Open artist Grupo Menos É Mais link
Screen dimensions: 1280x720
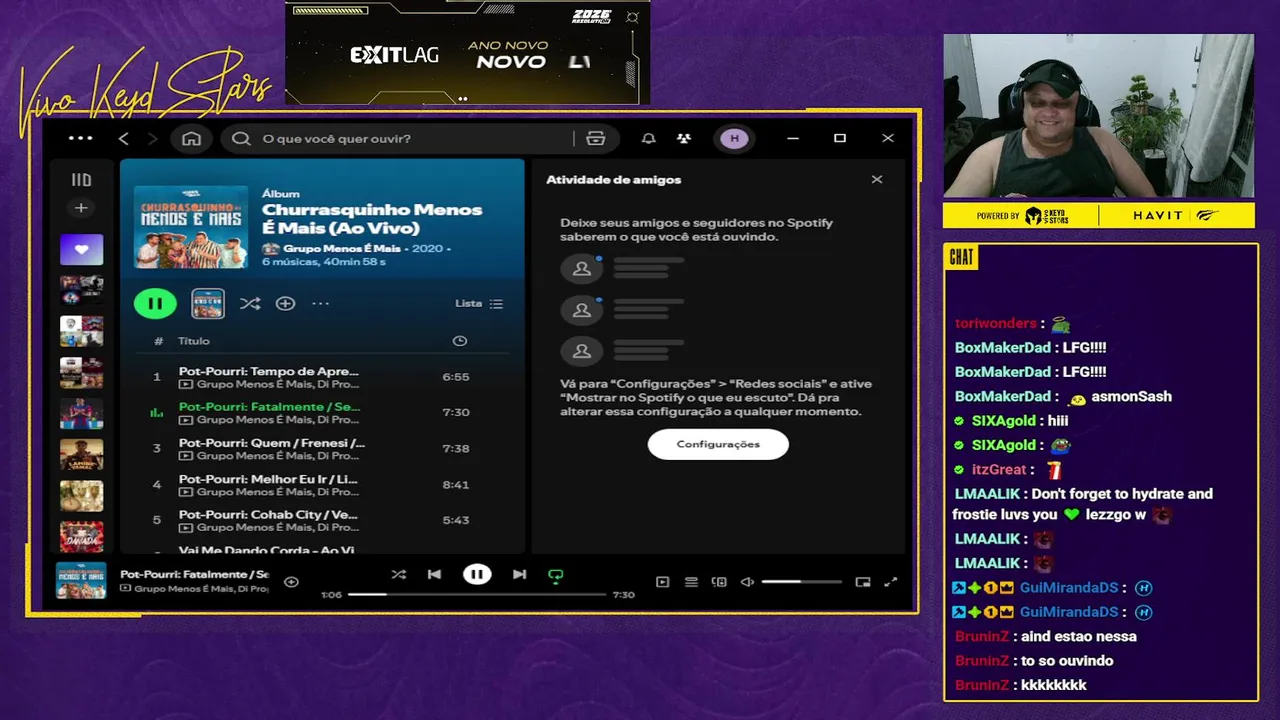point(341,248)
